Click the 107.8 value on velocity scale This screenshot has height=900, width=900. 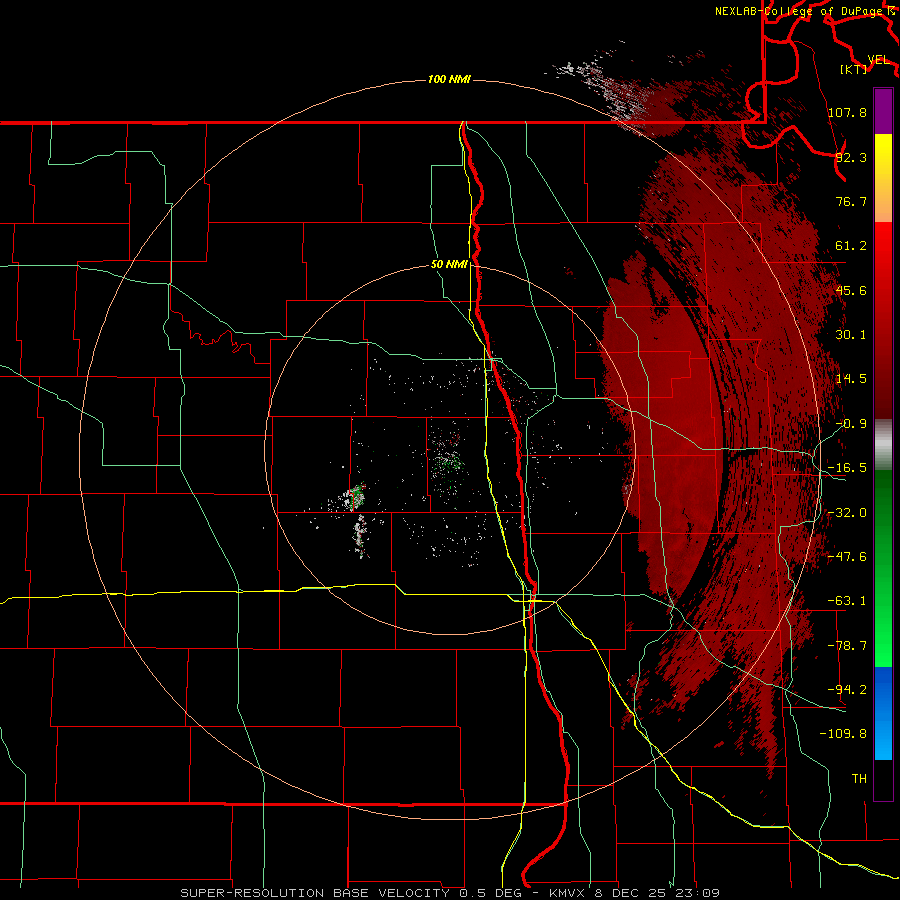coord(847,112)
